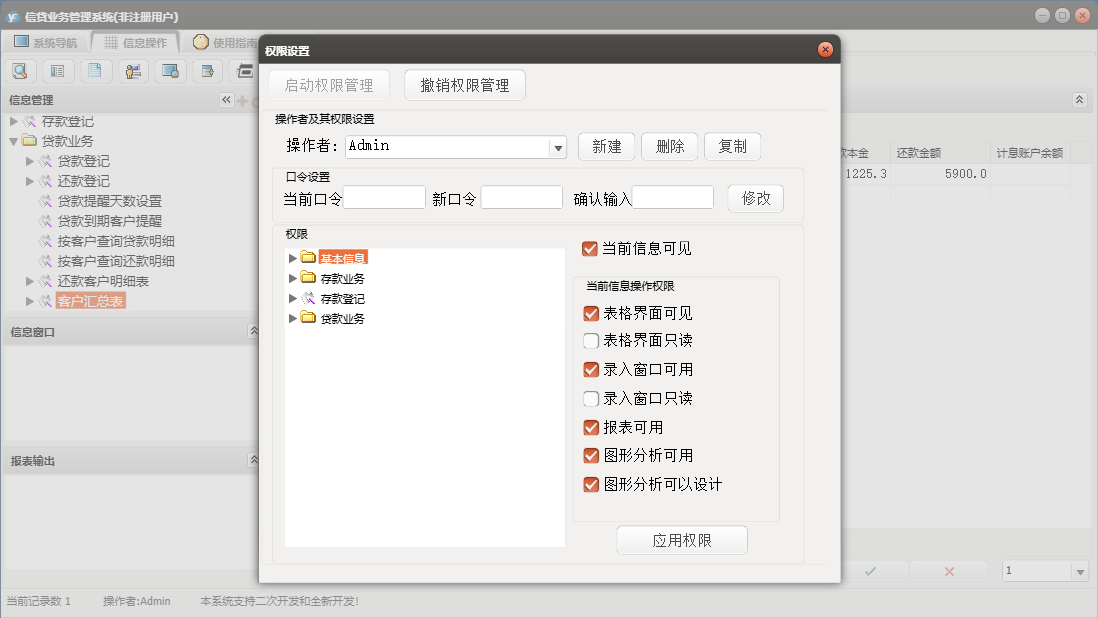Click the item icon beside 还款登记
The width and height of the screenshot is (1098, 618).
pos(46,181)
